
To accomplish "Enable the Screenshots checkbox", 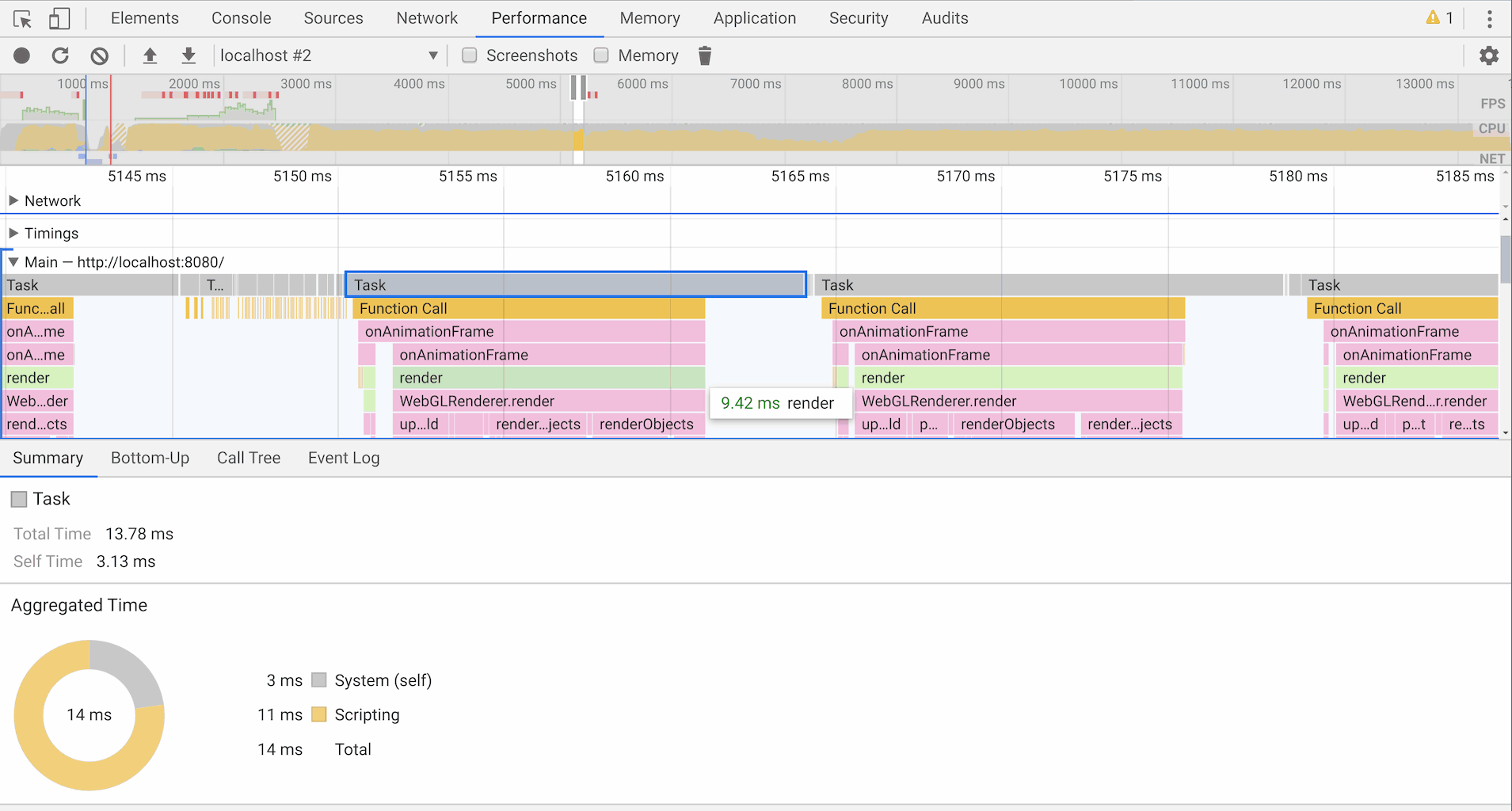I will click(470, 55).
